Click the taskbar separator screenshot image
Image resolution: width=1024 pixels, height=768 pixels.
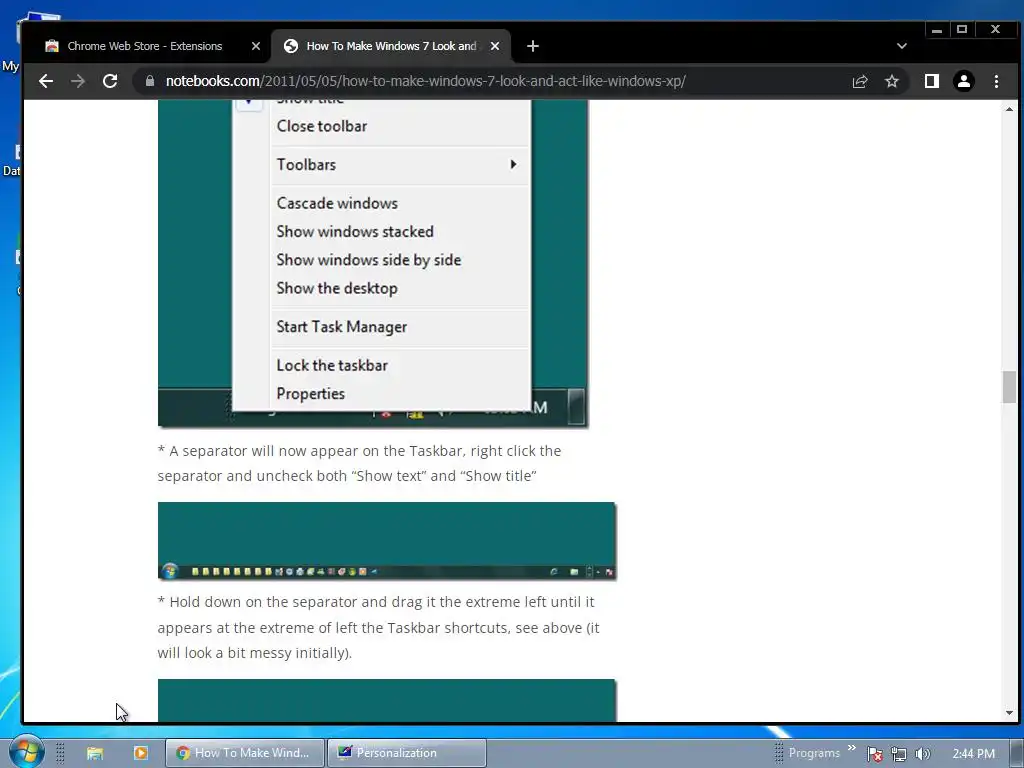(387, 541)
